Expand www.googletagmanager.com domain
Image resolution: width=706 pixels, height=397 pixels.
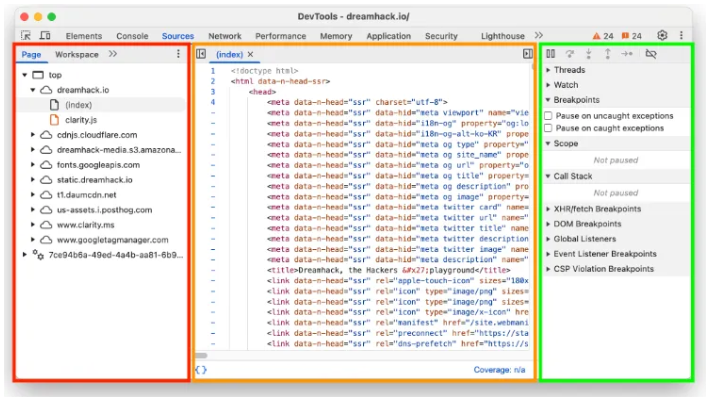(x=33, y=240)
